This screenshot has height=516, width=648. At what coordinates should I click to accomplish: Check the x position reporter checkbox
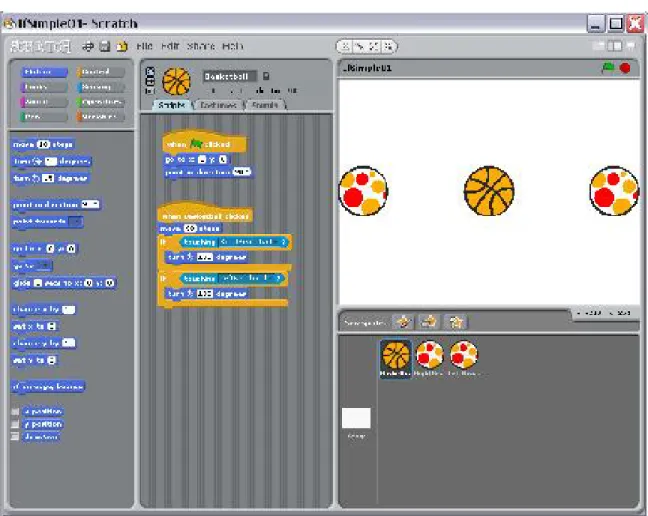(x=15, y=411)
